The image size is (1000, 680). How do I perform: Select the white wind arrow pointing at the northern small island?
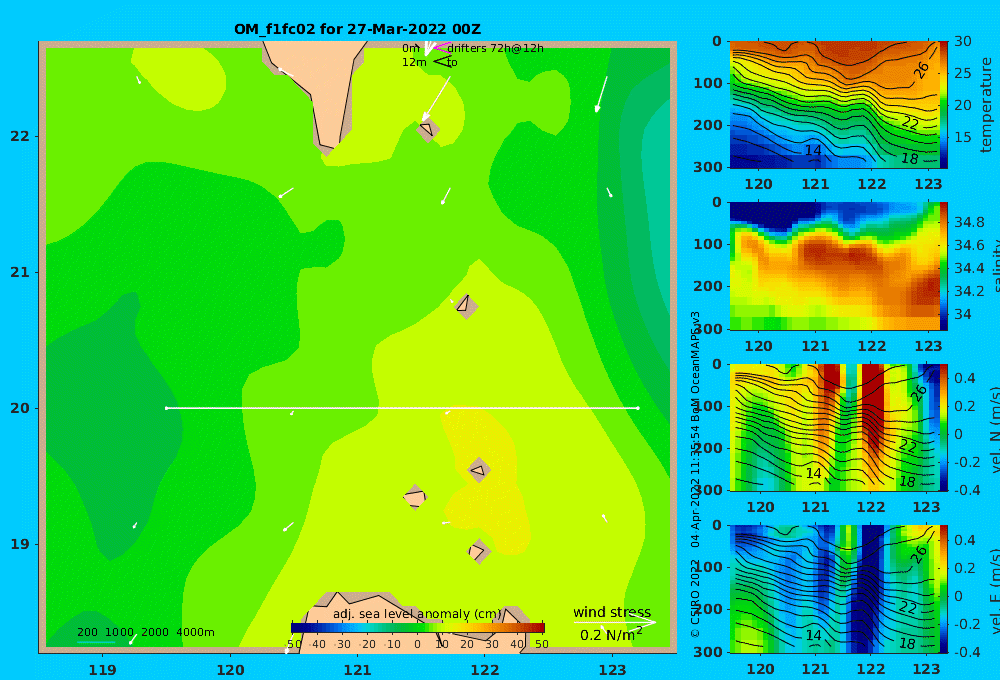(436, 99)
